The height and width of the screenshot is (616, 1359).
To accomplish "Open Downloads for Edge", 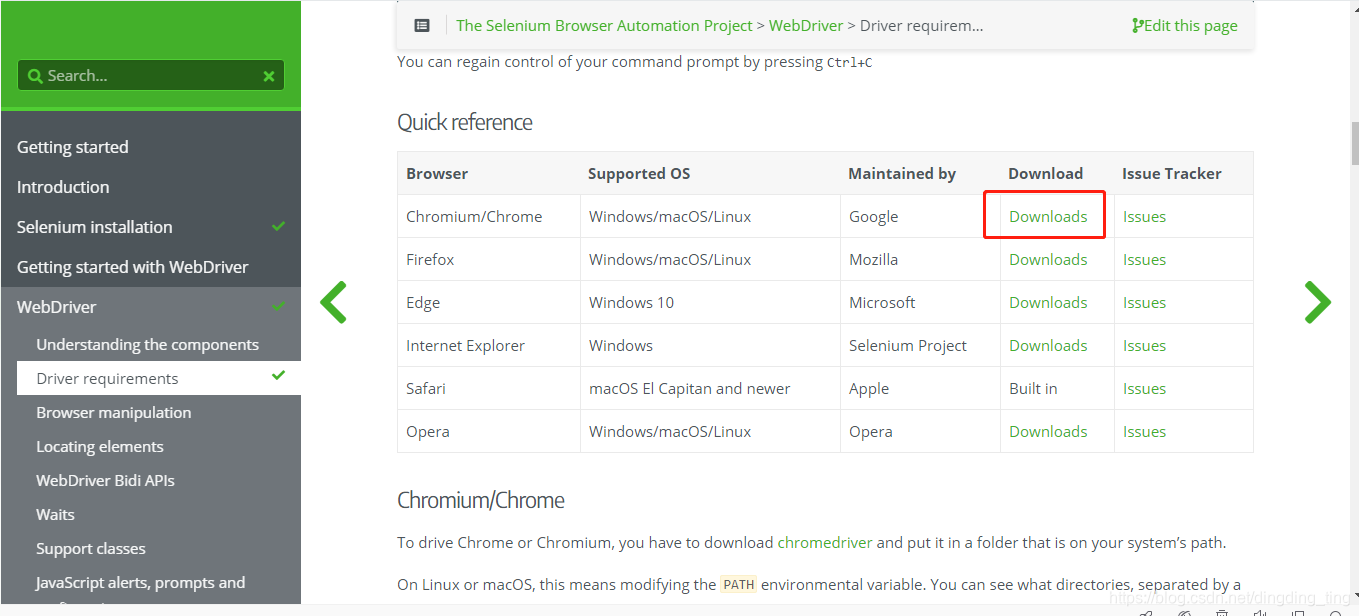I will coord(1048,302).
